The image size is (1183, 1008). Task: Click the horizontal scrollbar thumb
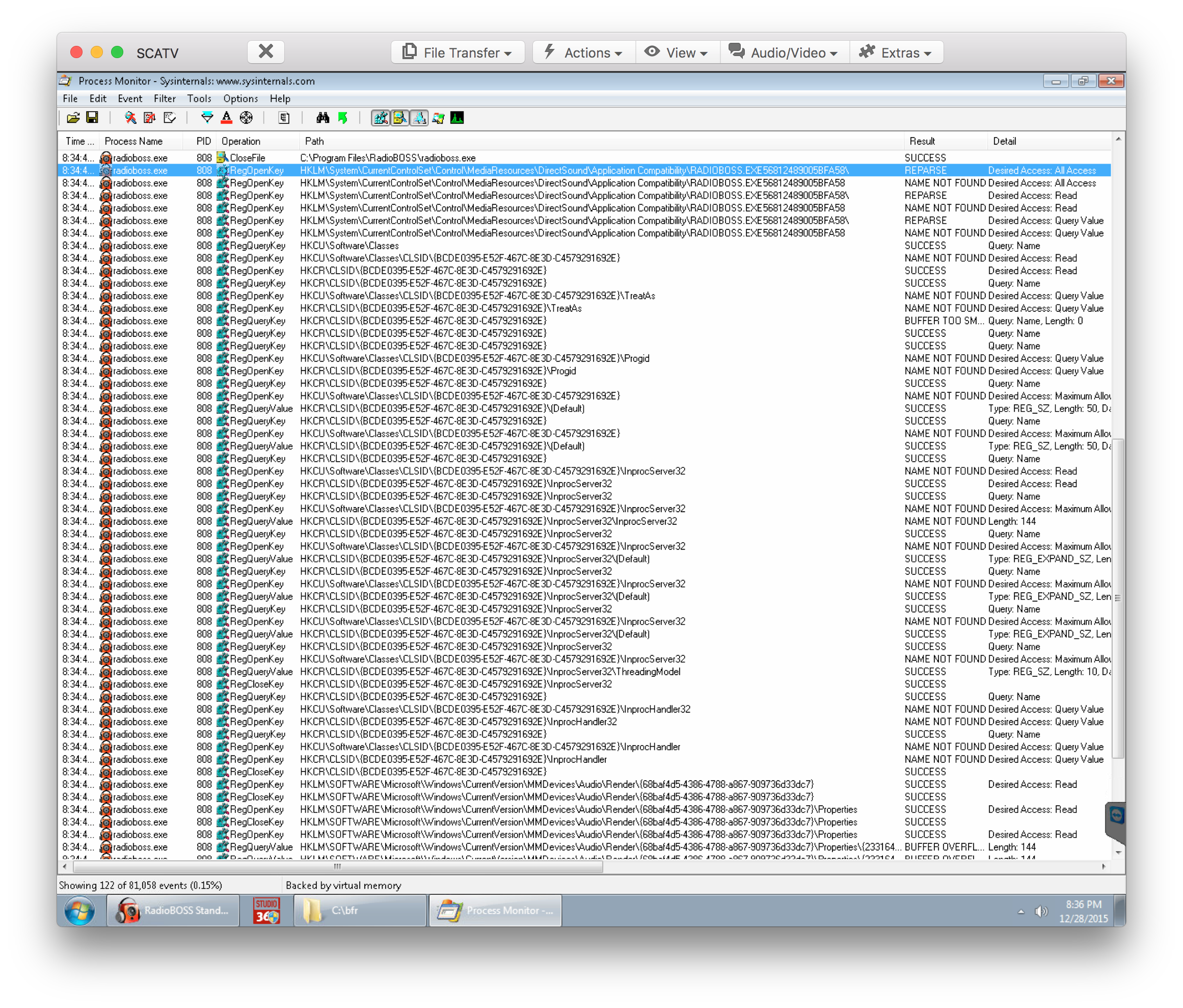337,867
